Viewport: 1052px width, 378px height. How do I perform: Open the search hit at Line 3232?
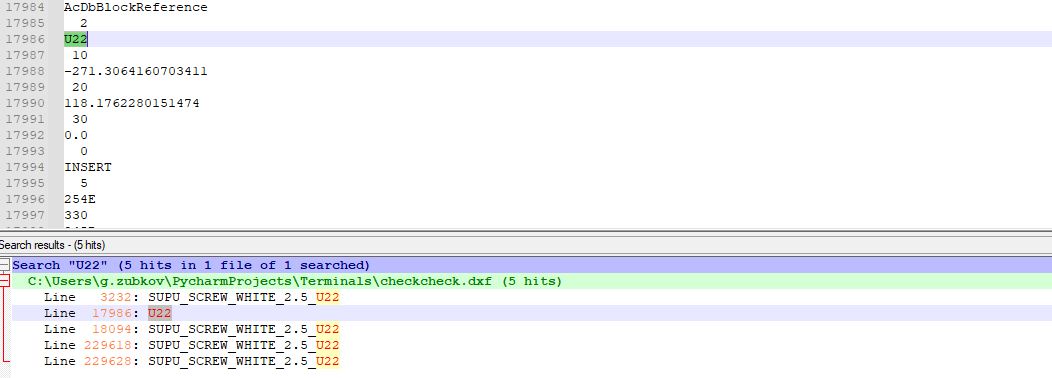point(192,297)
